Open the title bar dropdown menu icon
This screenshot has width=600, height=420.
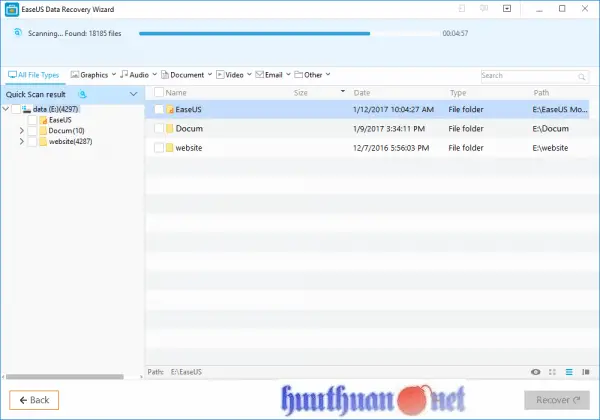point(507,8)
